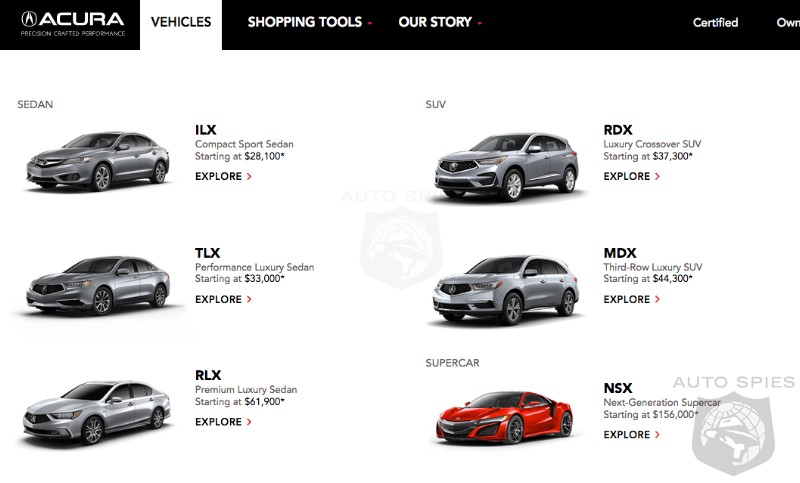Select the red NSX supercar image

pos(504,417)
